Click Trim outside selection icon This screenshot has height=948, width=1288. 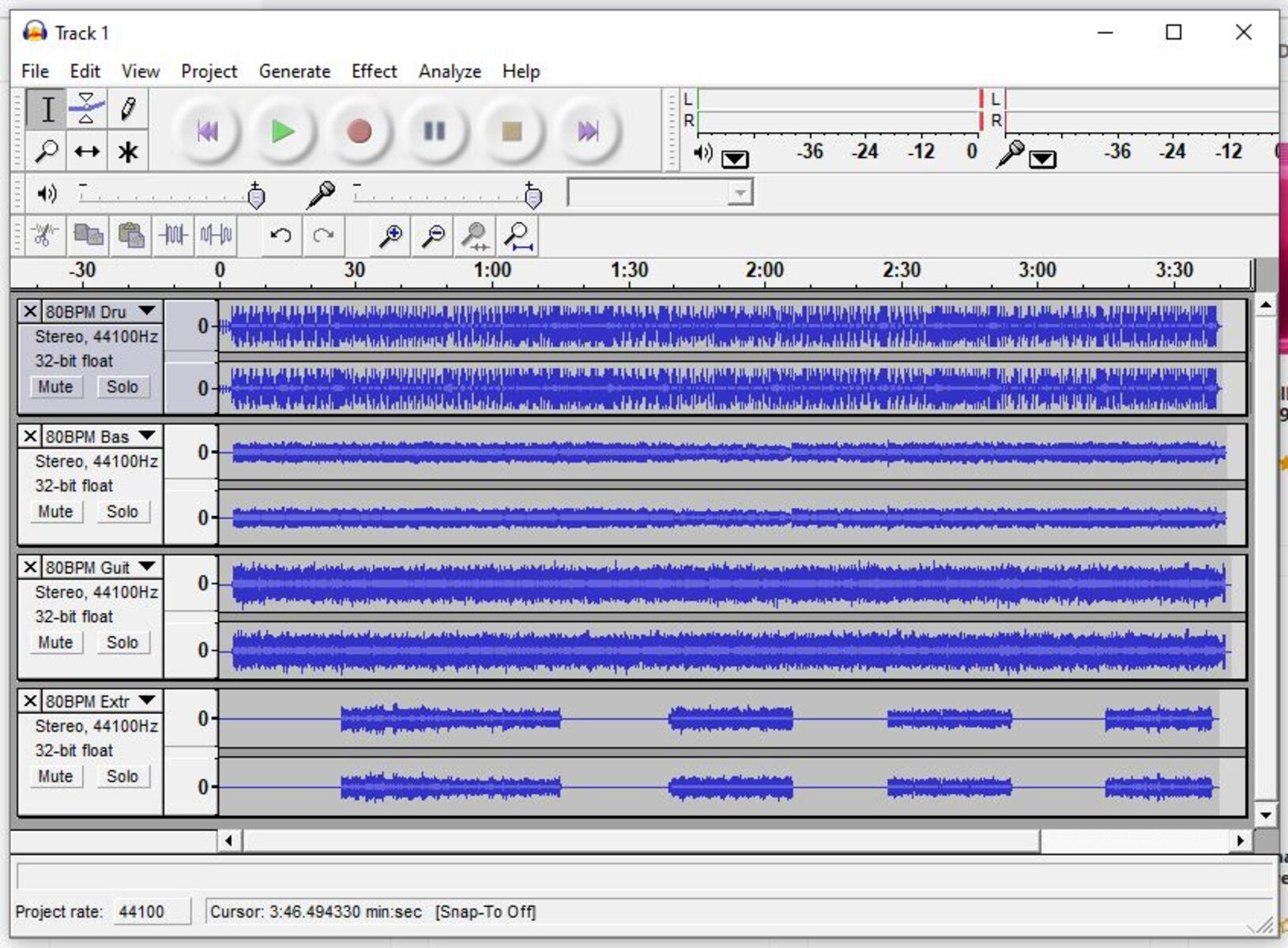point(173,235)
